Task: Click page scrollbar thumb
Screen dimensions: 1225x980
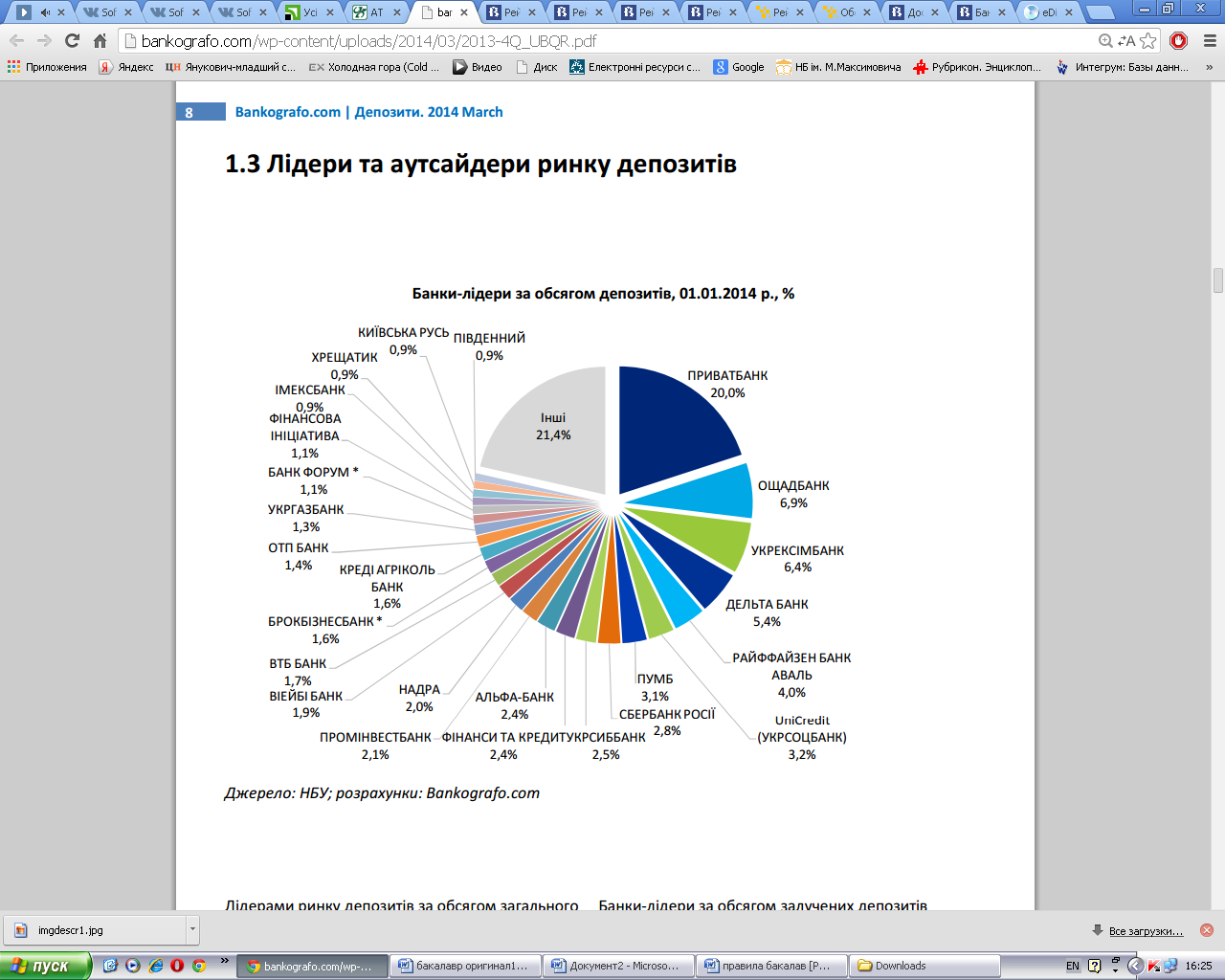Action: (1217, 281)
